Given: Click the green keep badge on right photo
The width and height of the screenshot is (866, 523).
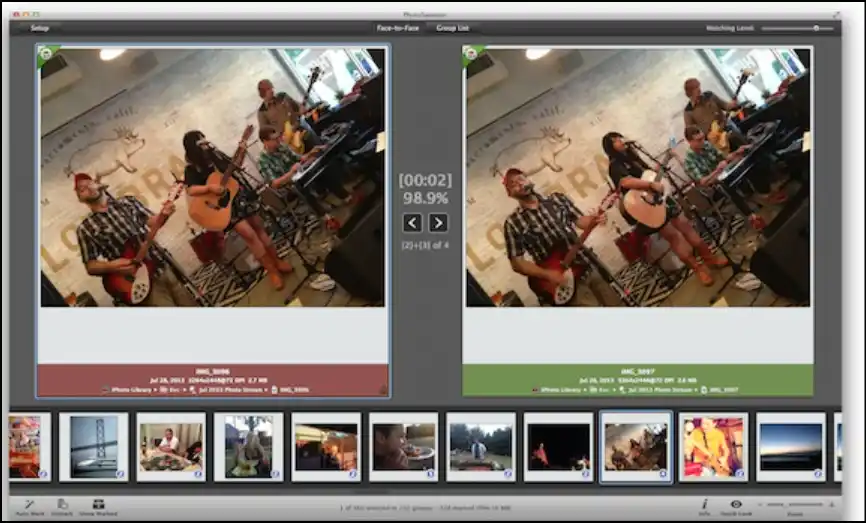Looking at the screenshot, I should (471, 53).
